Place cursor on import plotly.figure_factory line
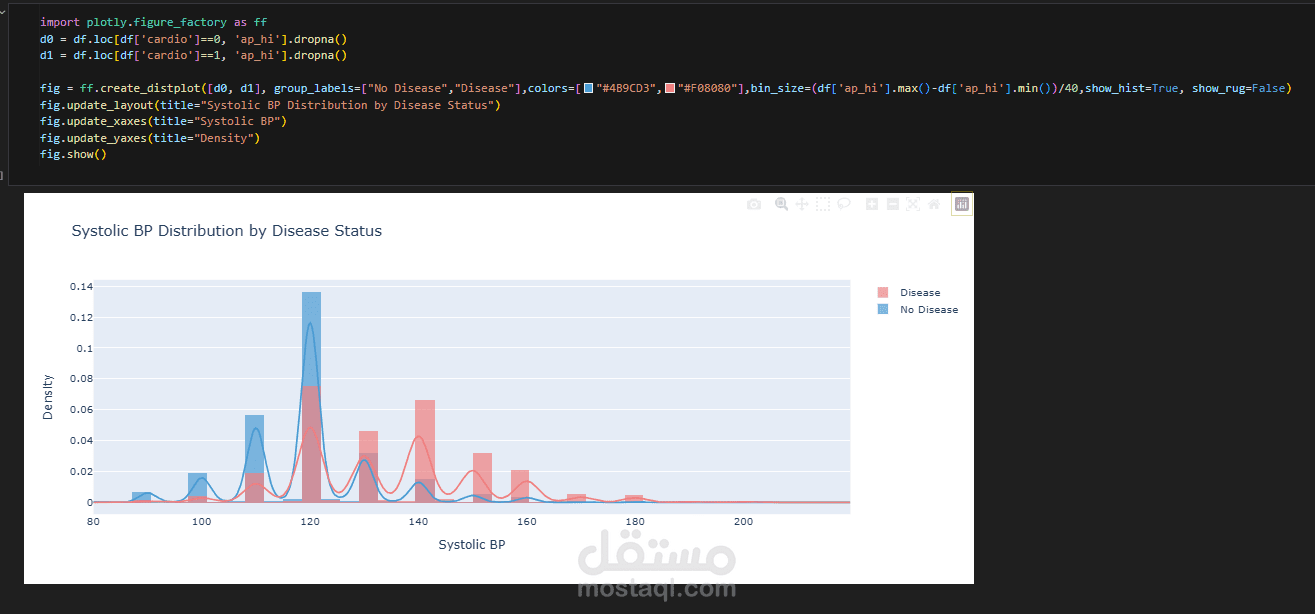The height and width of the screenshot is (614, 1315). click(x=153, y=21)
